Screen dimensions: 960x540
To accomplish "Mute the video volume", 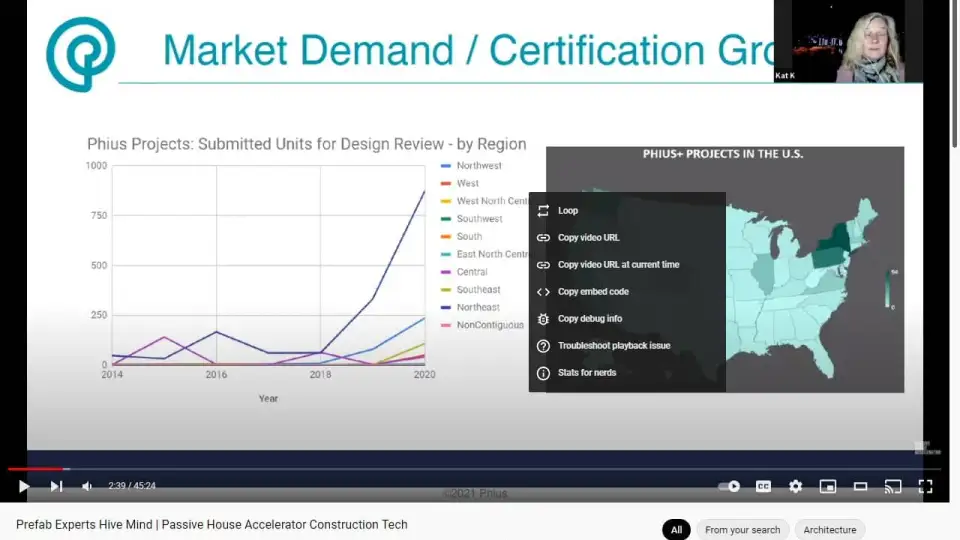I will pyautogui.click(x=87, y=486).
